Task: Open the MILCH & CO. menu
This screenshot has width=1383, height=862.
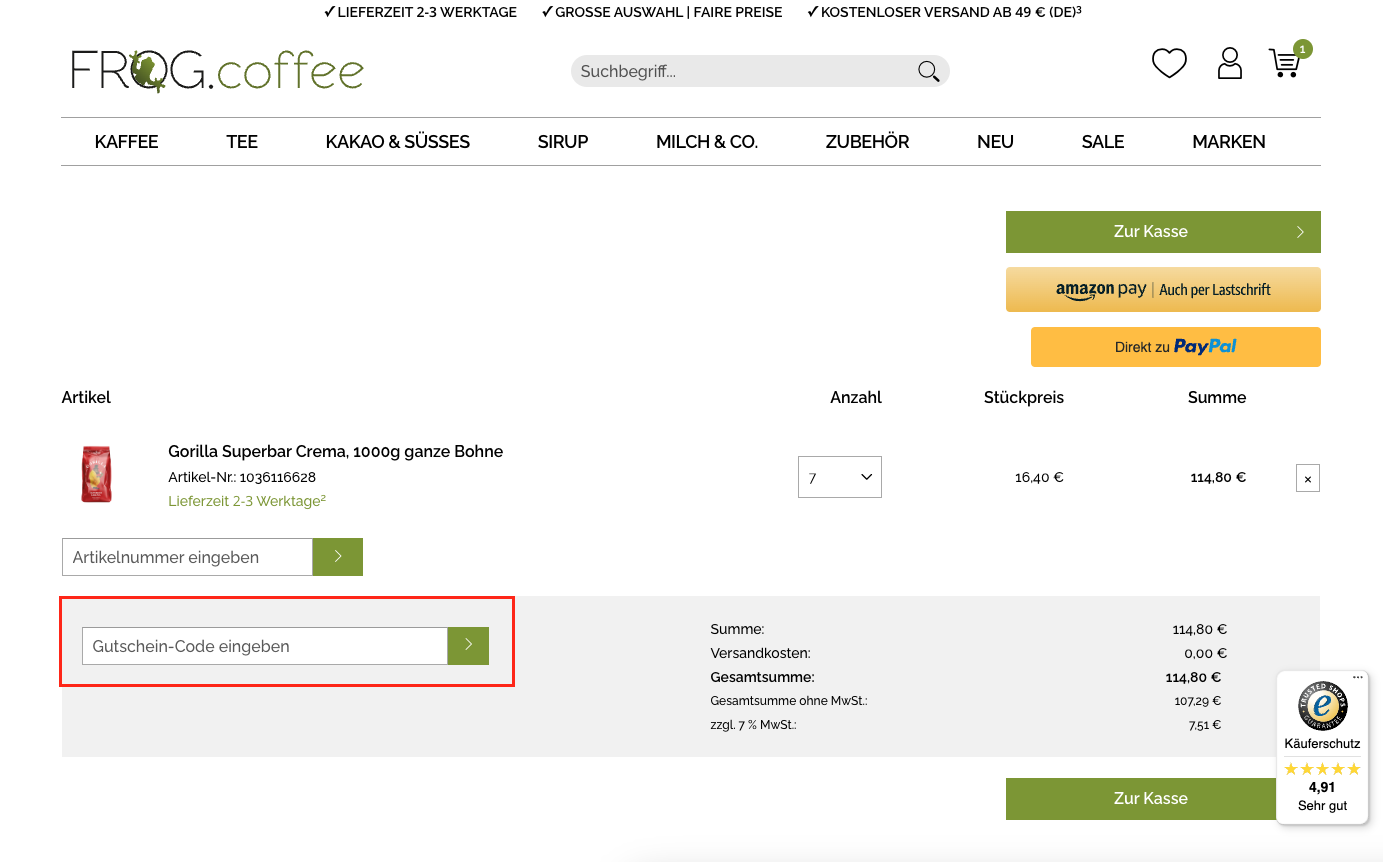Action: [707, 142]
